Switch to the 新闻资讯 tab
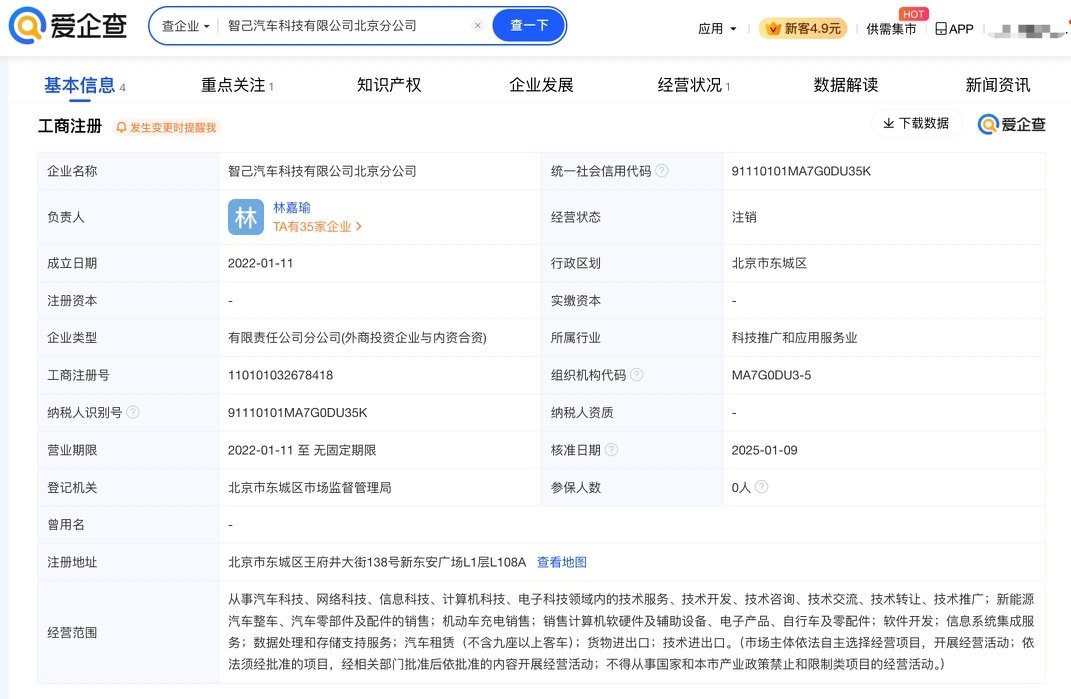 (x=997, y=85)
